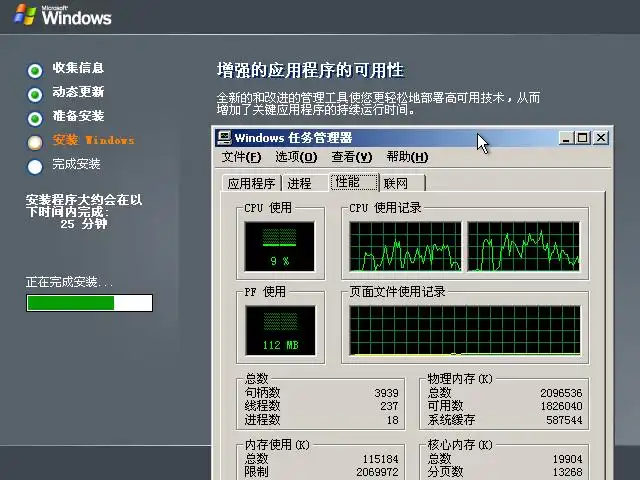Click the 完成安装 step label
The width and height of the screenshot is (640, 480).
(x=76, y=164)
